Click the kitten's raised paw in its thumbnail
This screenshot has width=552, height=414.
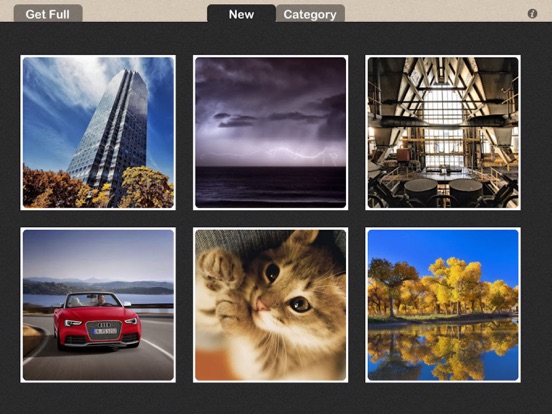coord(219,269)
